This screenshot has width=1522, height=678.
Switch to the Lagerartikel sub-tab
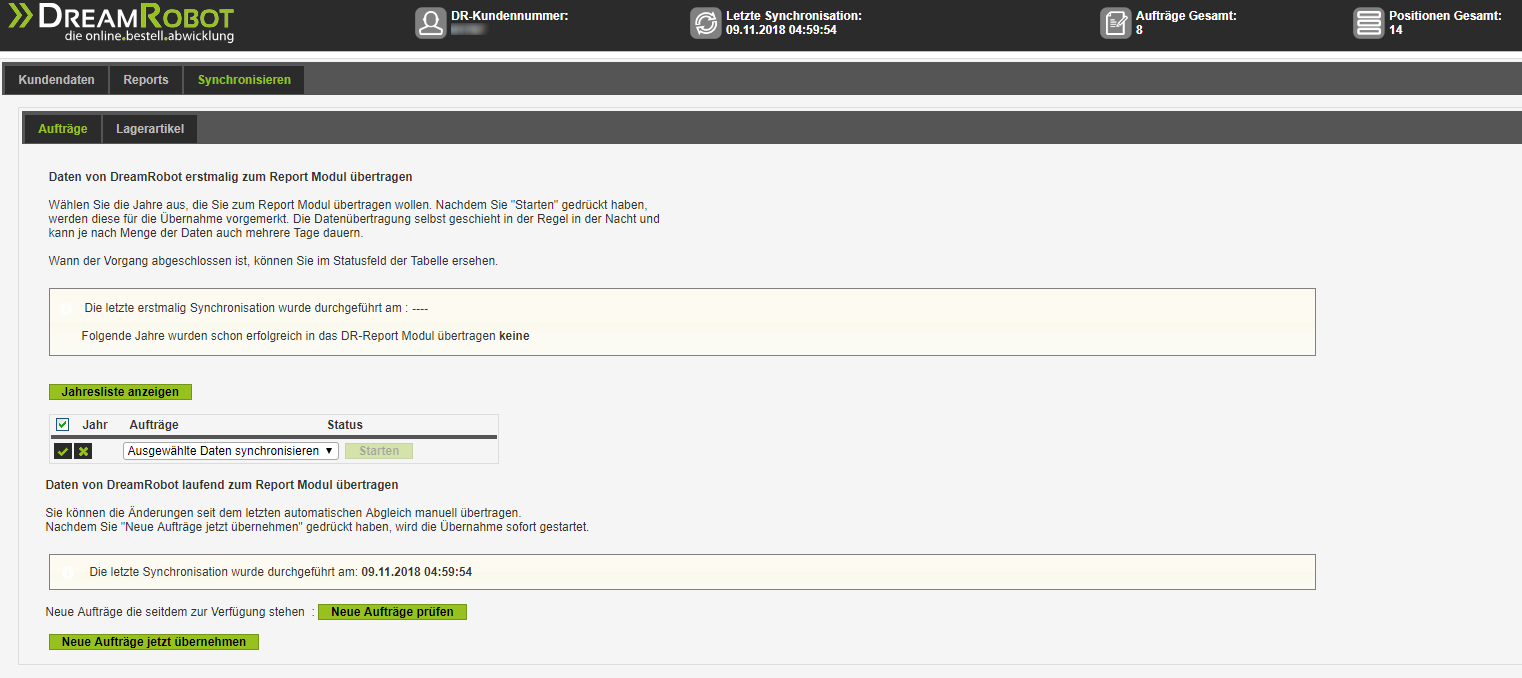pyautogui.click(x=150, y=129)
